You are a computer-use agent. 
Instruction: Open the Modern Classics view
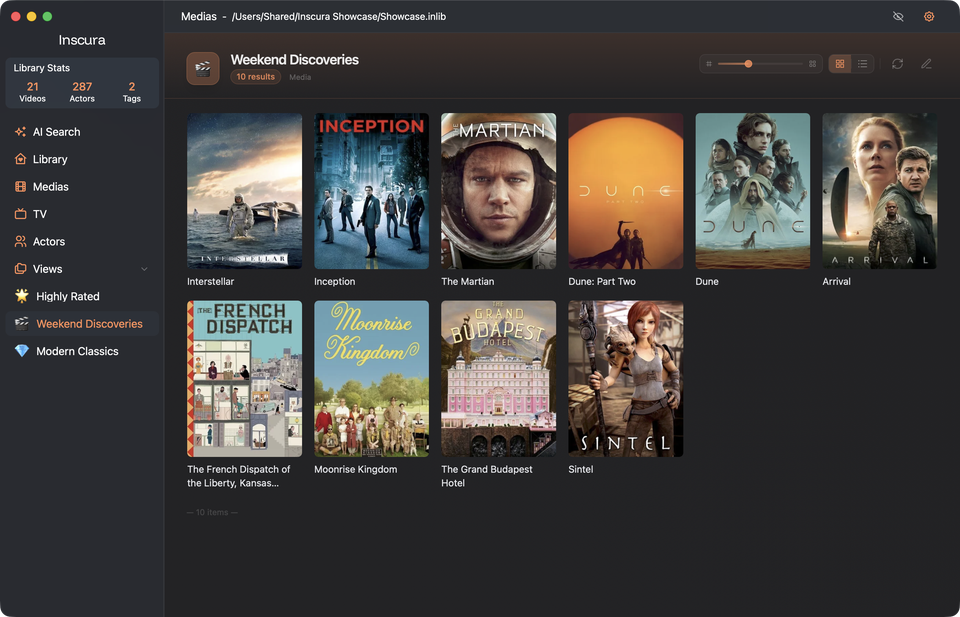pyautogui.click(x=82, y=351)
